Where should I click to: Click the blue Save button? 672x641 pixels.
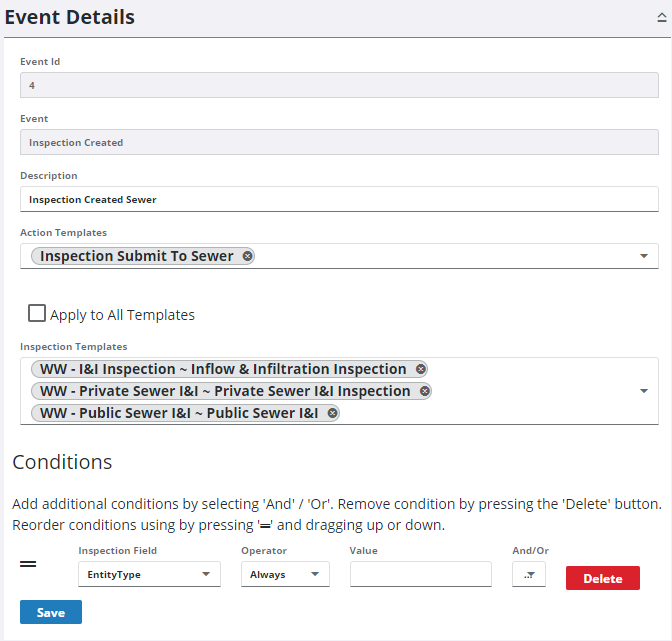[x=51, y=612]
